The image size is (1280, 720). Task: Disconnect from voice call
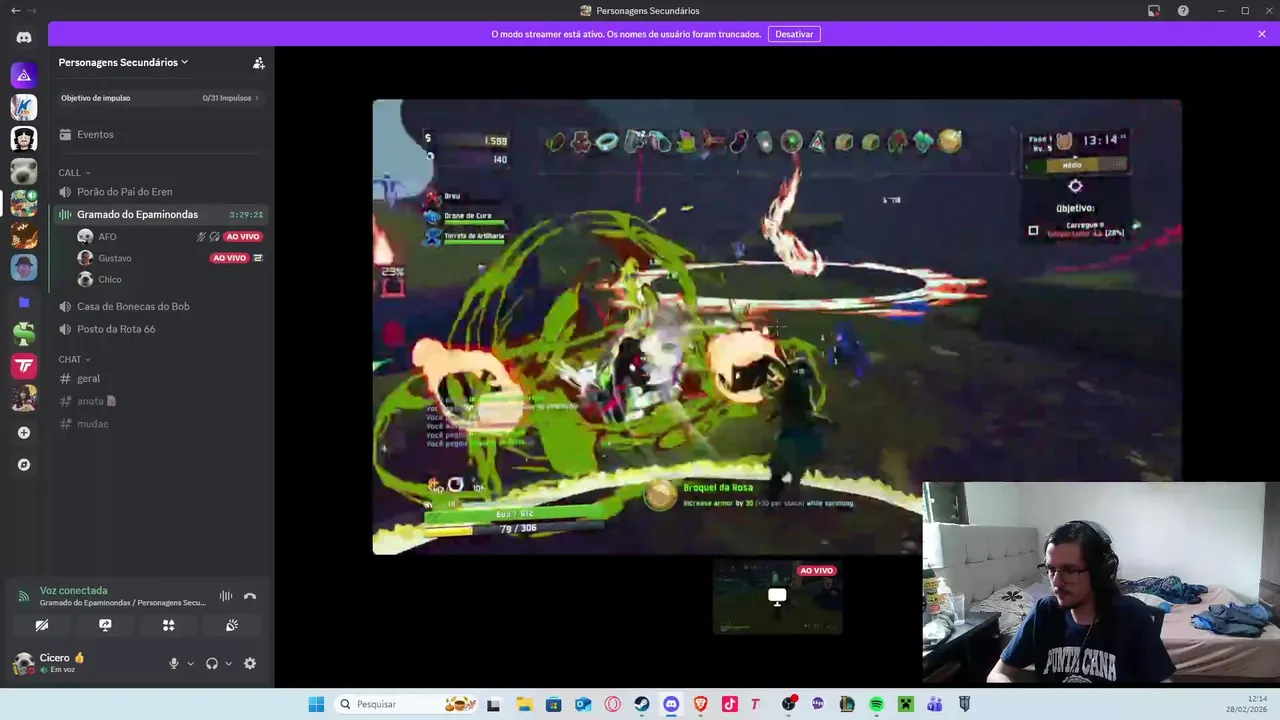tap(250, 596)
